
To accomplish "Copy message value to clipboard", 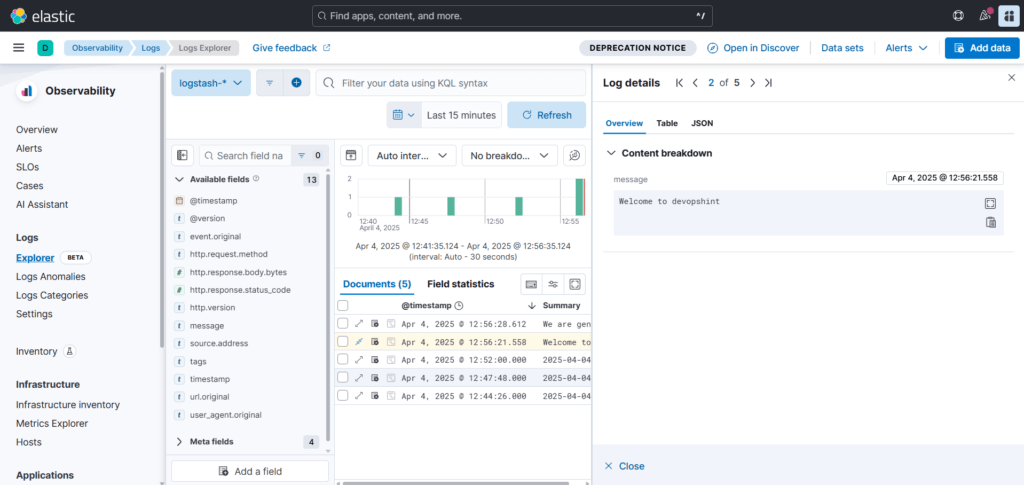I will pos(990,223).
